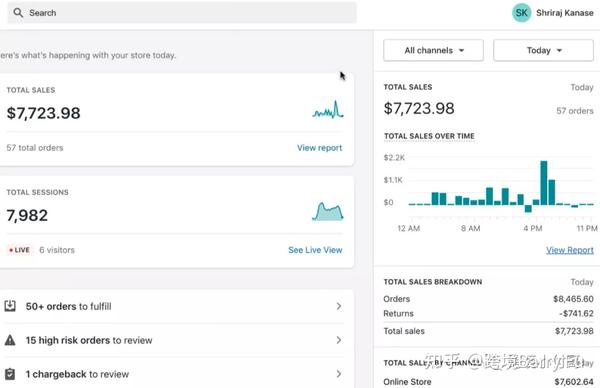This screenshot has width=600, height=388.
Task: Click View Report below the sales chart
Action: [x=570, y=250]
